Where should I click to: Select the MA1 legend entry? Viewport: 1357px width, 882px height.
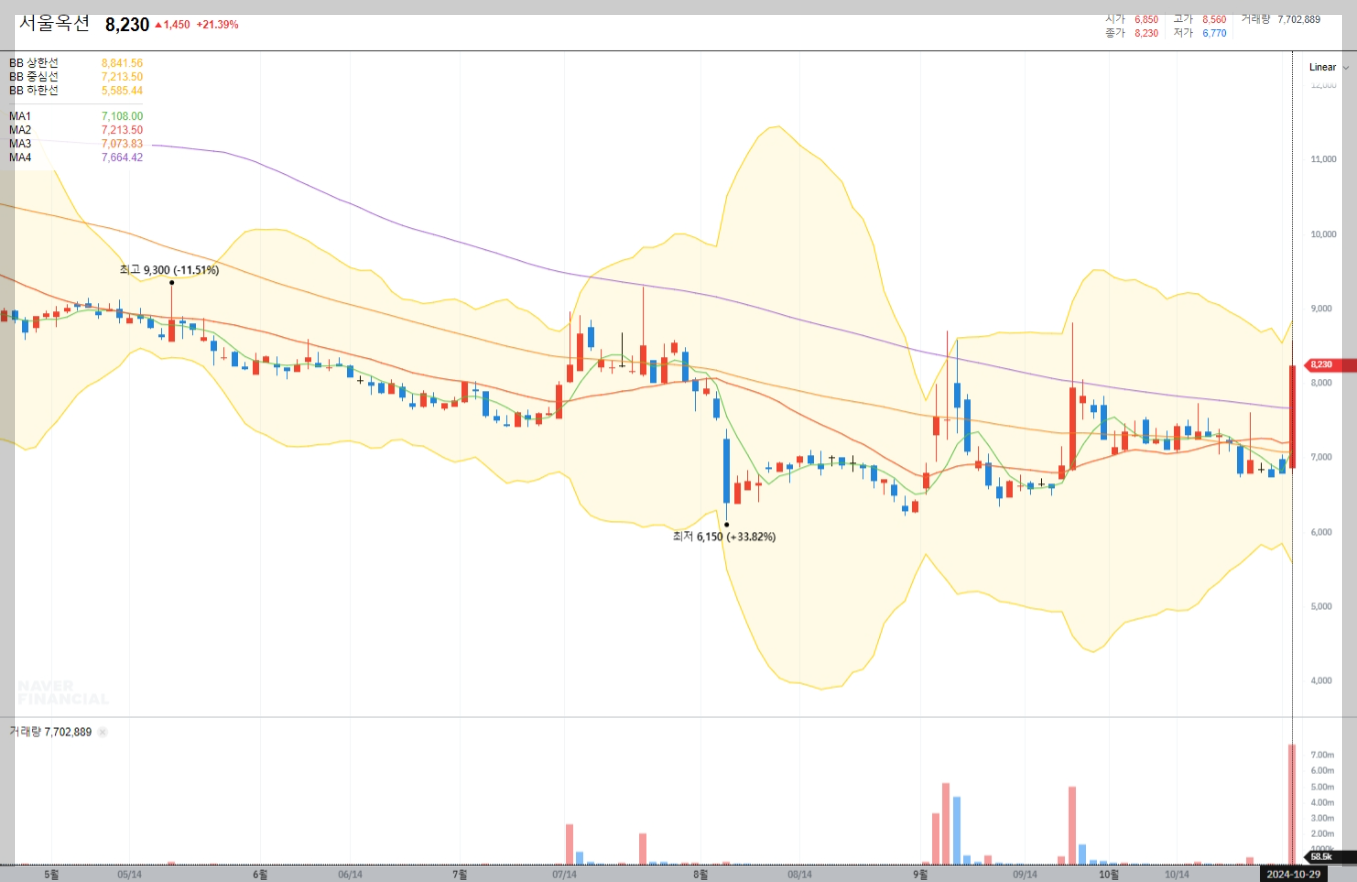click(20, 116)
